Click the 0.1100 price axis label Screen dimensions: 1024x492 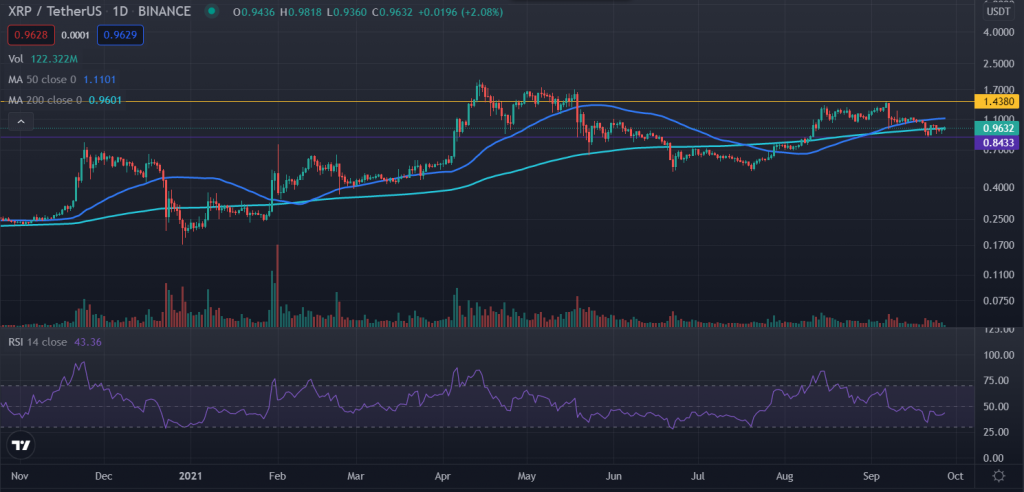pos(997,275)
